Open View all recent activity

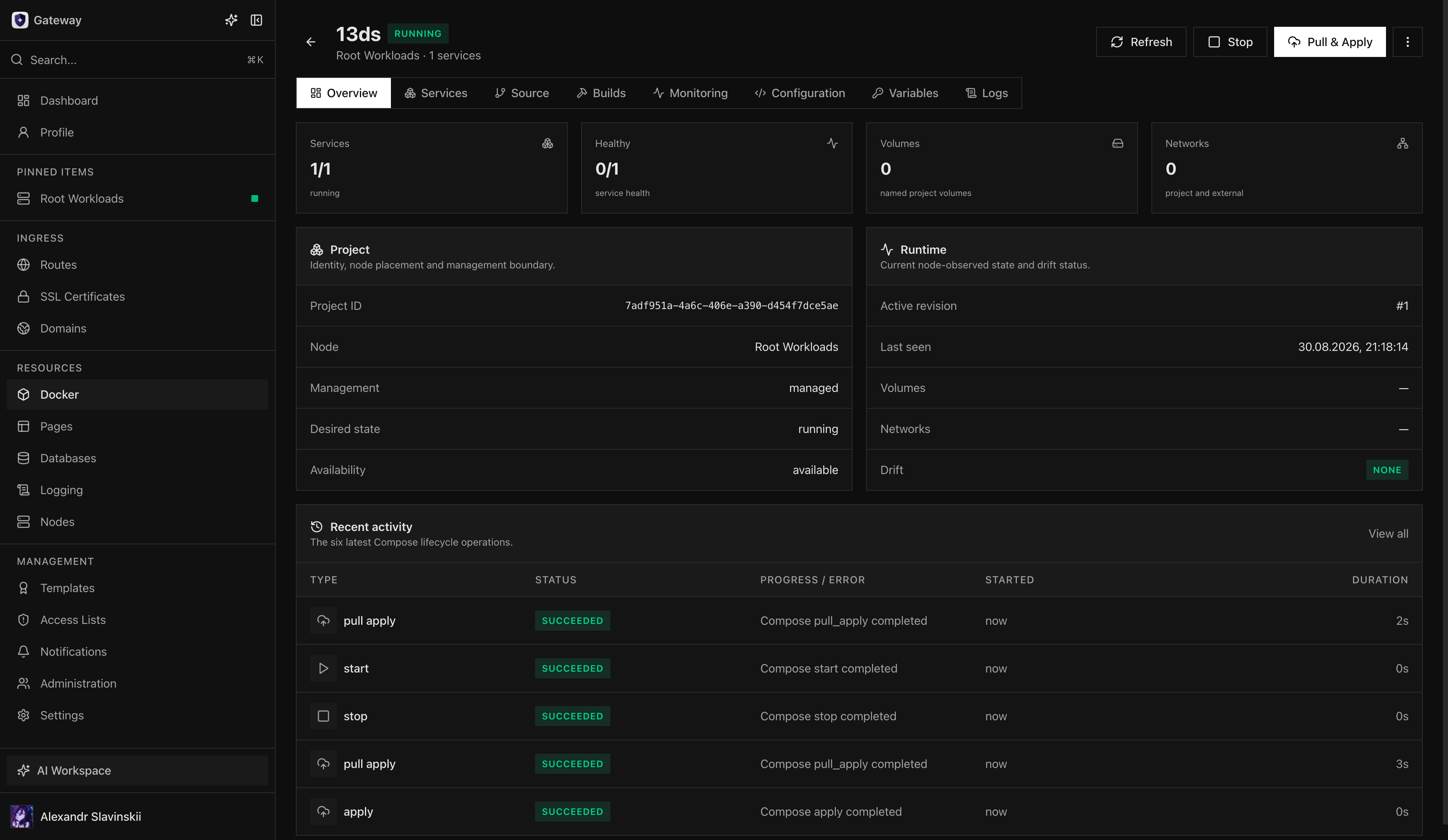[1388, 533]
